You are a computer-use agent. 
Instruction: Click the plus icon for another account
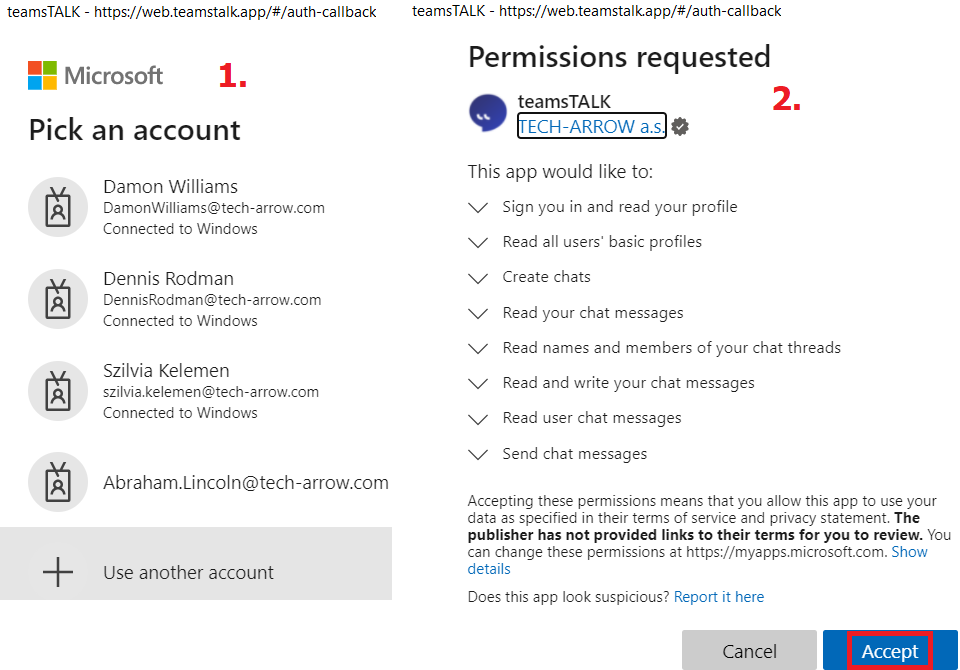coord(58,572)
